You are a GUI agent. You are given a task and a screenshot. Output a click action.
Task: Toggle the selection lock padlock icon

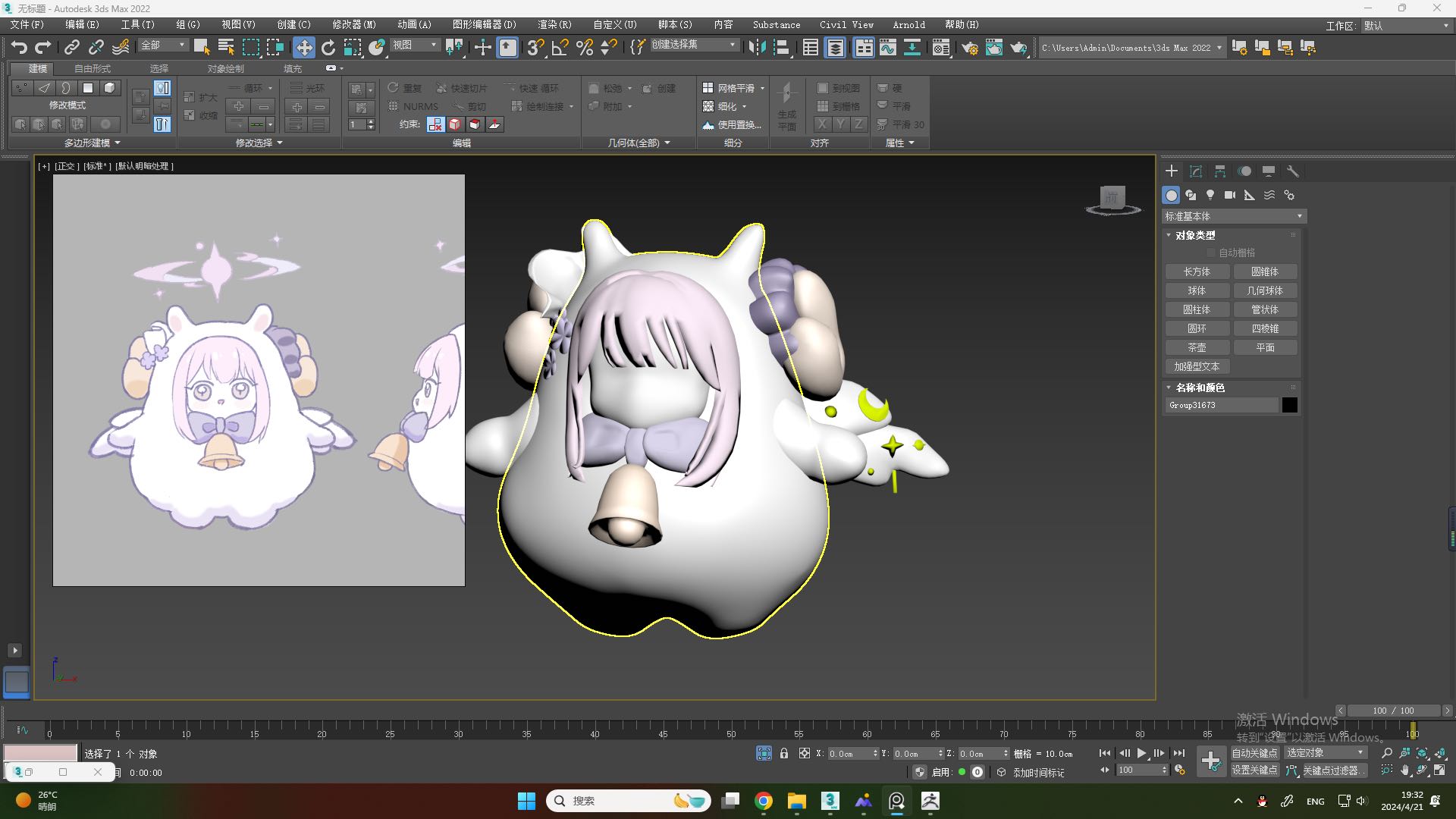pyautogui.click(x=784, y=753)
